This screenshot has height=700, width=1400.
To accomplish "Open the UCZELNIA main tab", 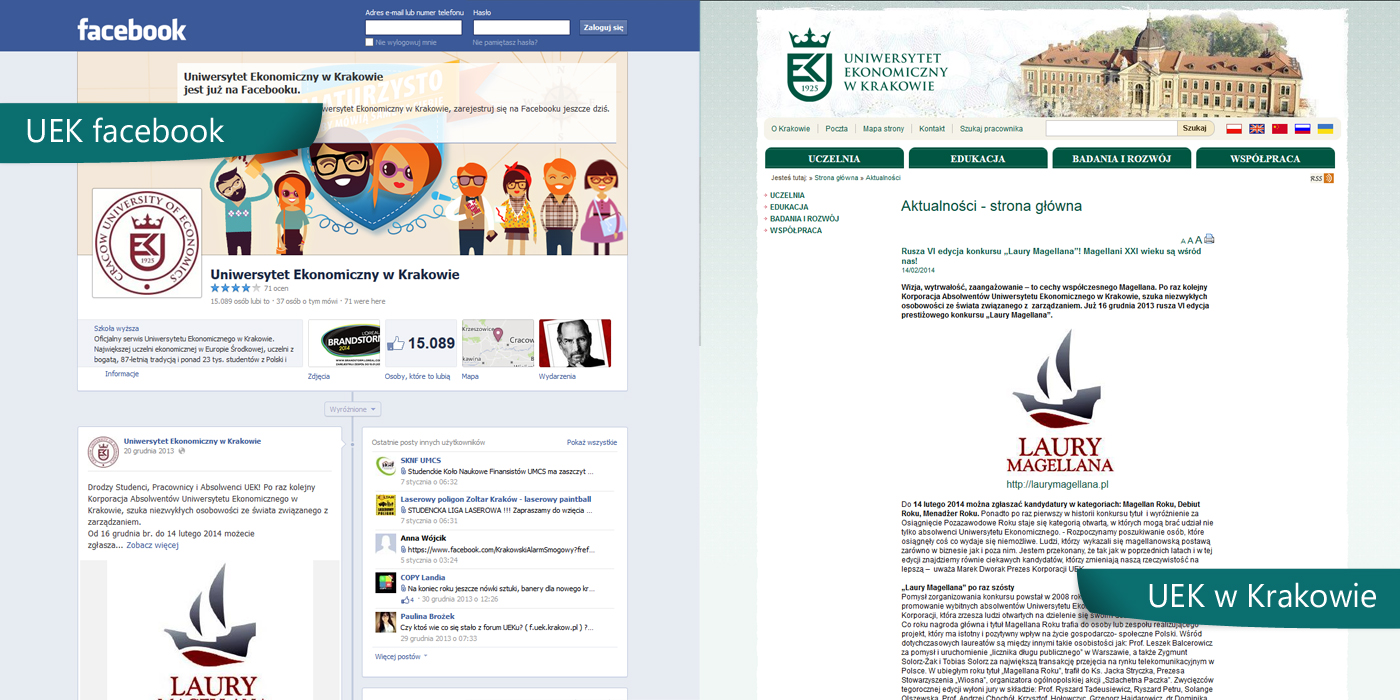I will (x=834, y=158).
